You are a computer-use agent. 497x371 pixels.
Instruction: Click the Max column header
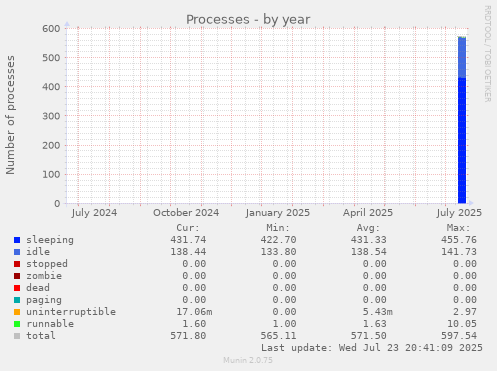tap(458, 228)
